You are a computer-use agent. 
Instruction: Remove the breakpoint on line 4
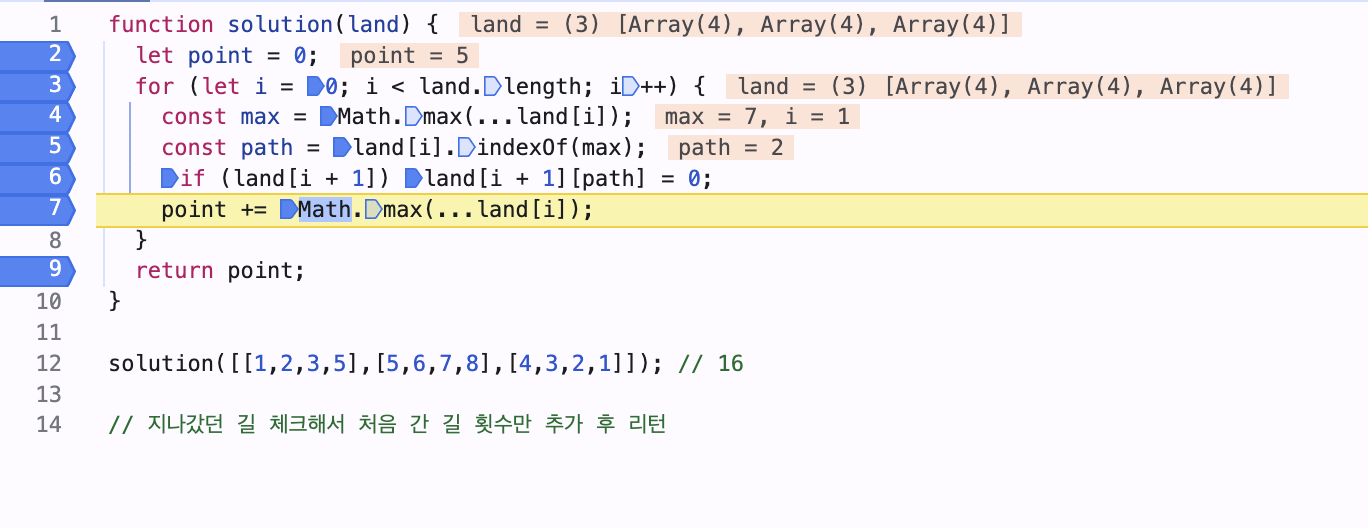(x=38, y=117)
